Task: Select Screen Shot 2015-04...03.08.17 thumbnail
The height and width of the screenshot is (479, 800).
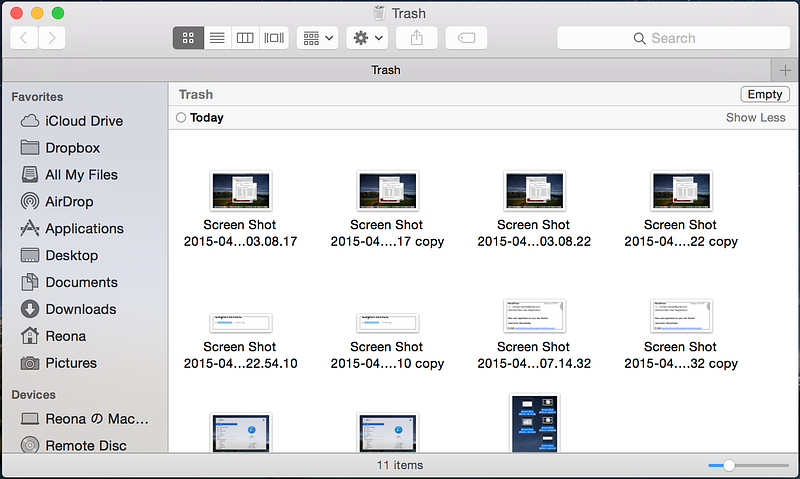Action: pos(241,191)
